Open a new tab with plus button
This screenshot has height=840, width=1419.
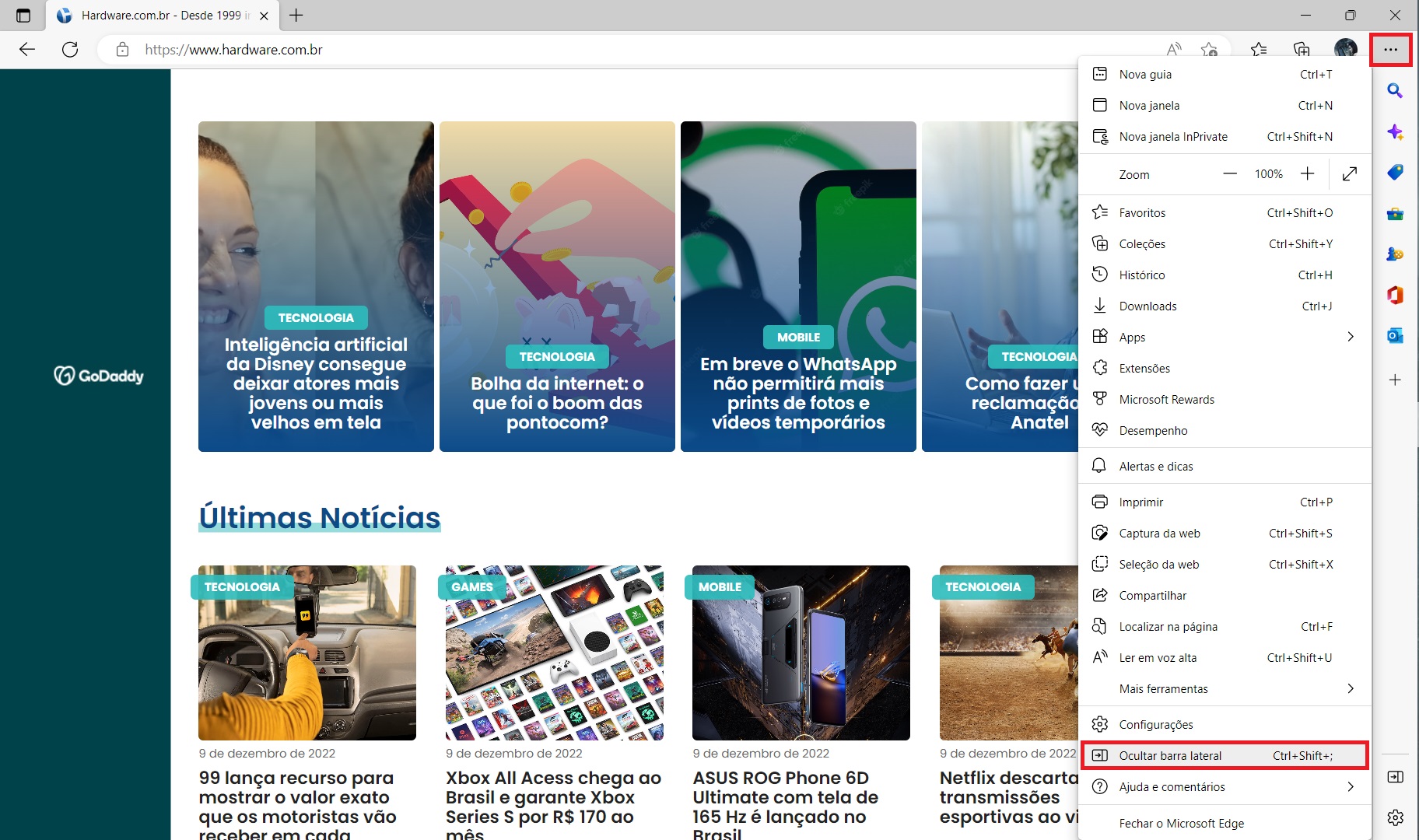[296, 15]
